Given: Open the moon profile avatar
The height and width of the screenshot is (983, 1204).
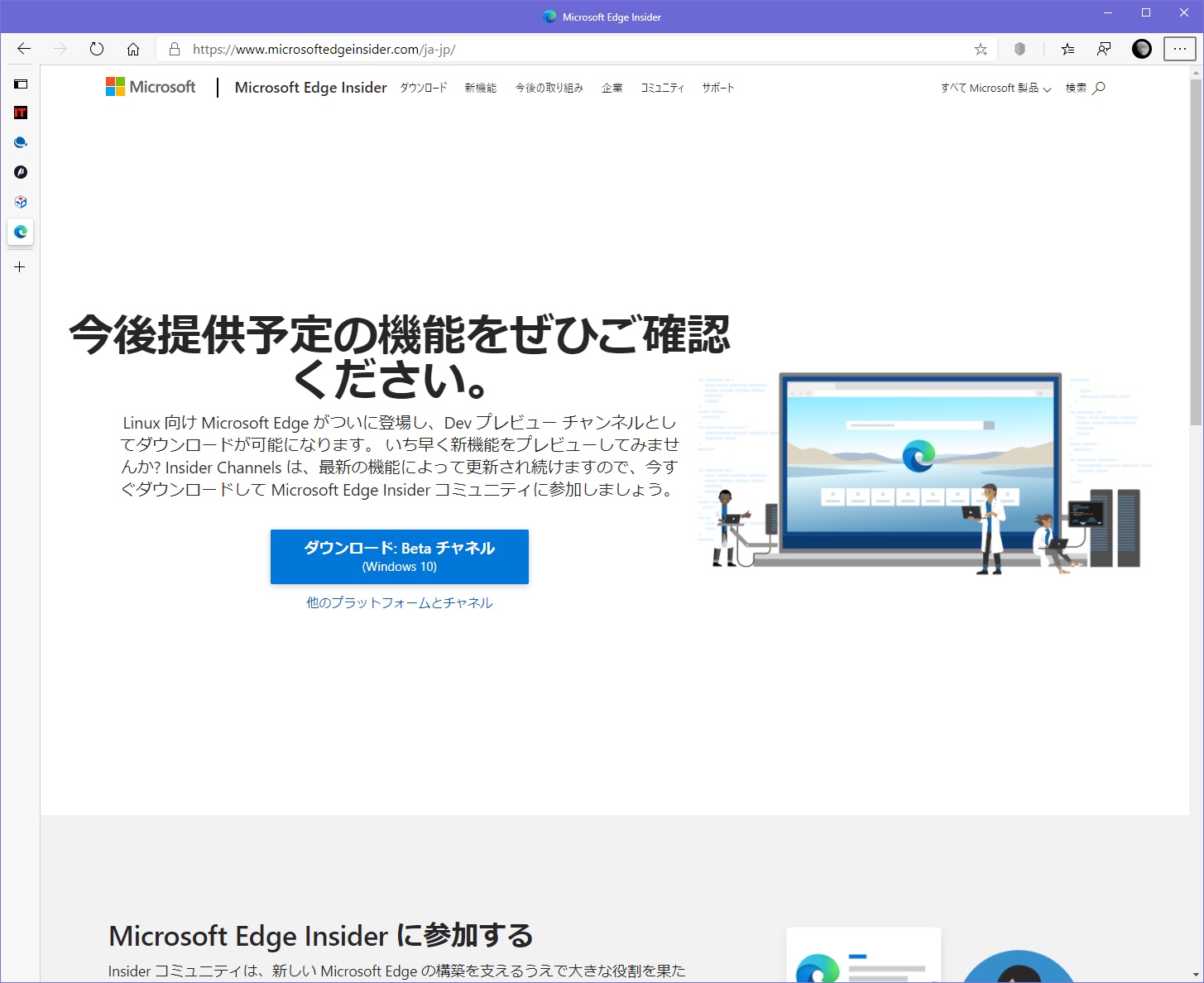Looking at the screenshot, I should tap(1142, 50).
